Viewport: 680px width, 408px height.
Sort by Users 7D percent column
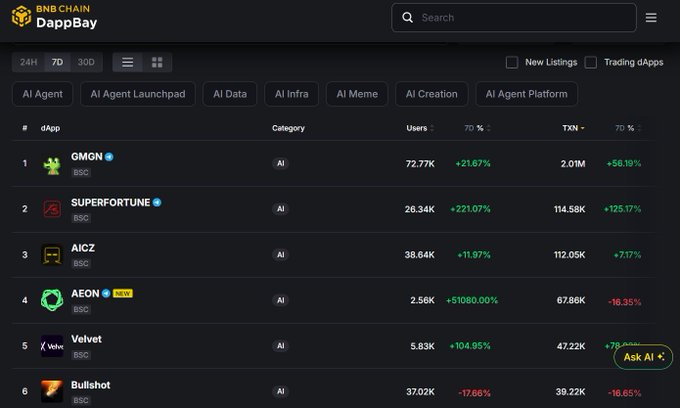pos(476,128)
